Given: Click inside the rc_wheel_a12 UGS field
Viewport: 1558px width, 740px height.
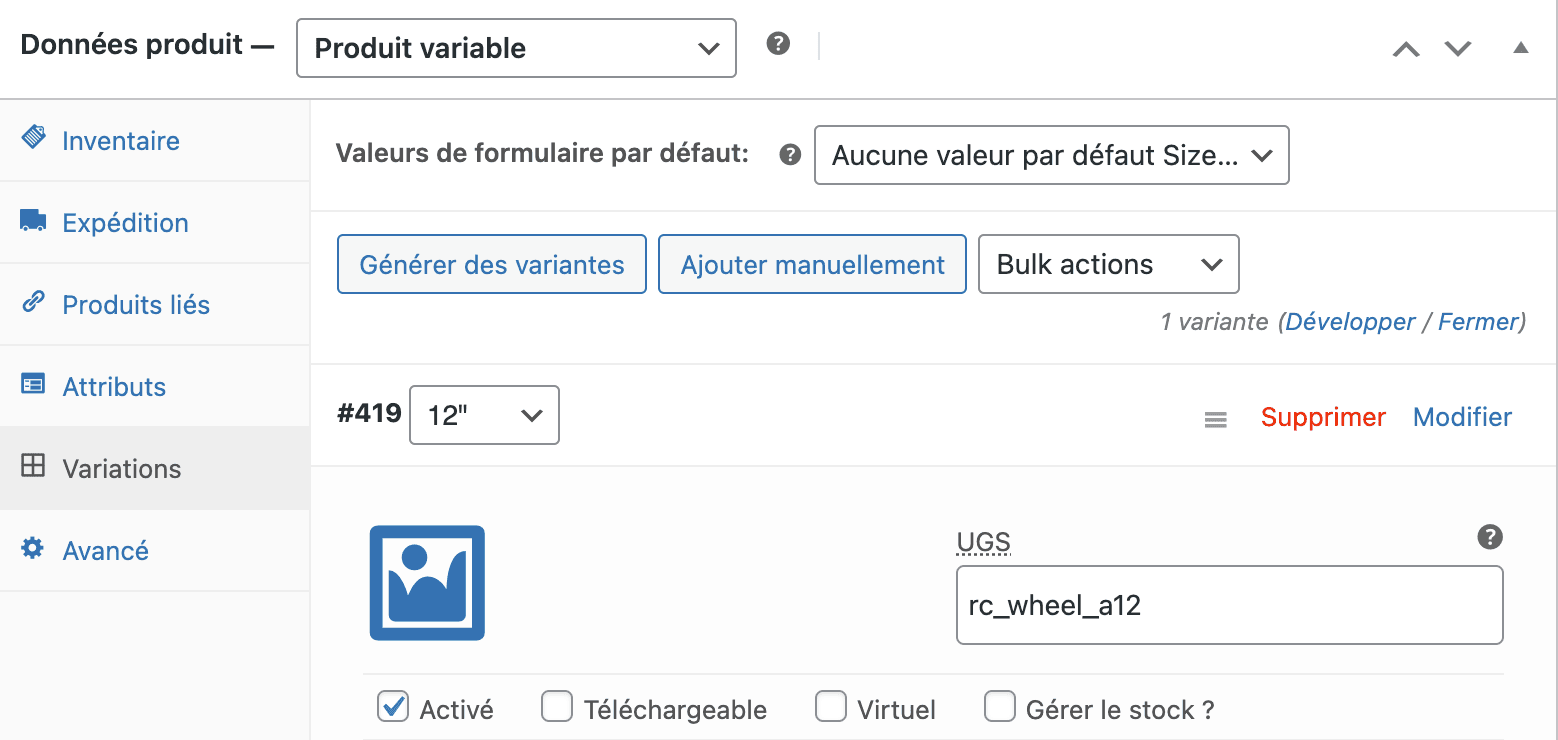Looking at the screenshot, I should point(1228,605).
